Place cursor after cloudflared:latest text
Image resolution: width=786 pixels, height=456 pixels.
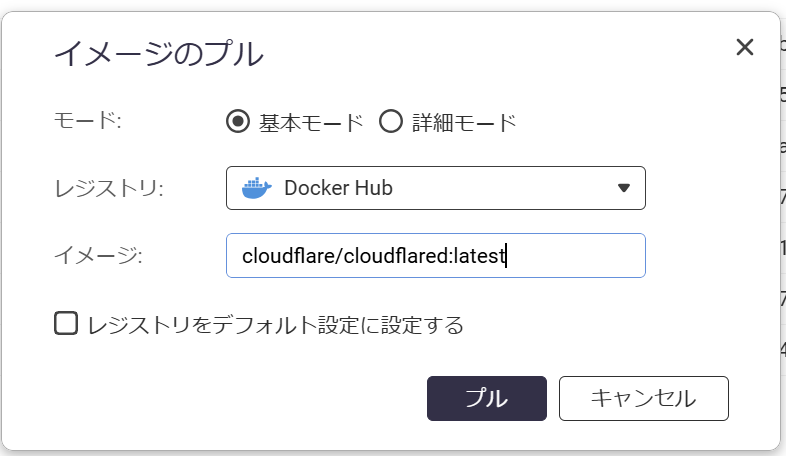508,256
